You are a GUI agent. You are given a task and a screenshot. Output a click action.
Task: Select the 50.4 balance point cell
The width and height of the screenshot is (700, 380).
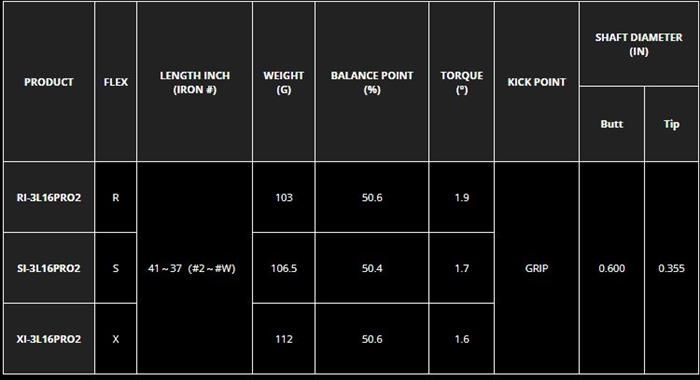[x=372, y=268]
